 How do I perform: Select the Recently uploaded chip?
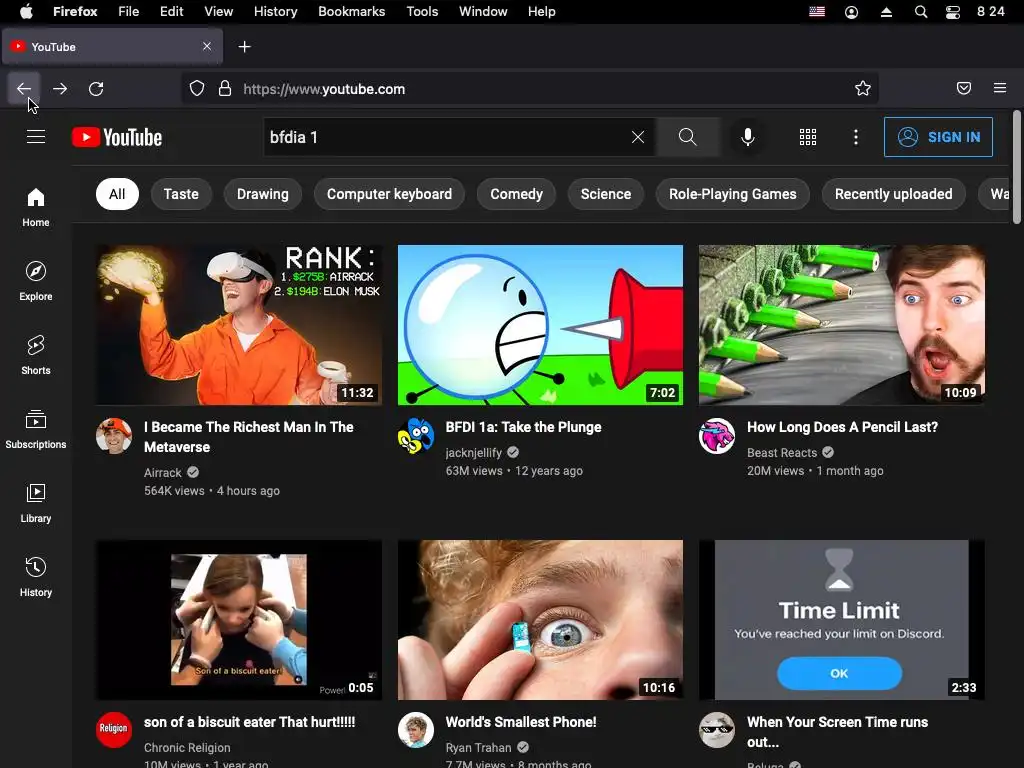(893, 194)
